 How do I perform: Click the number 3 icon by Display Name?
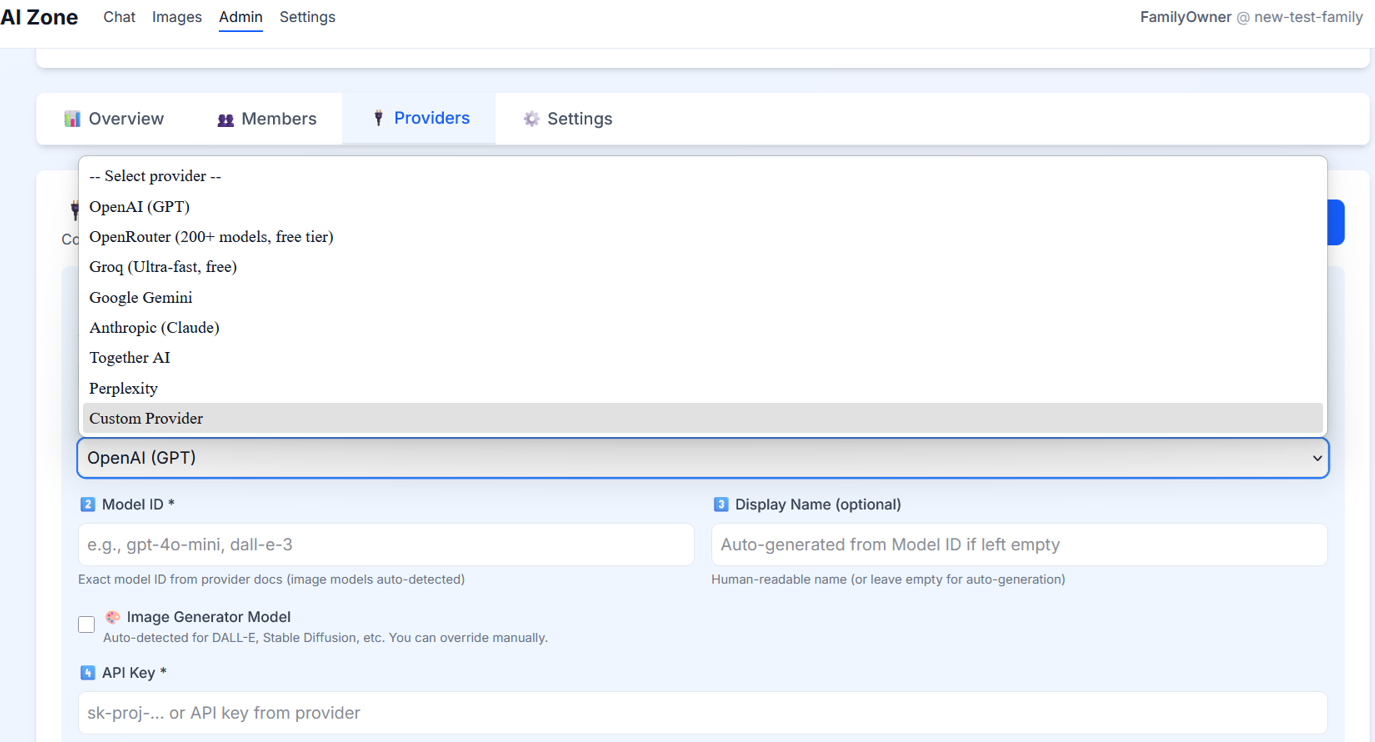point(720,504)
